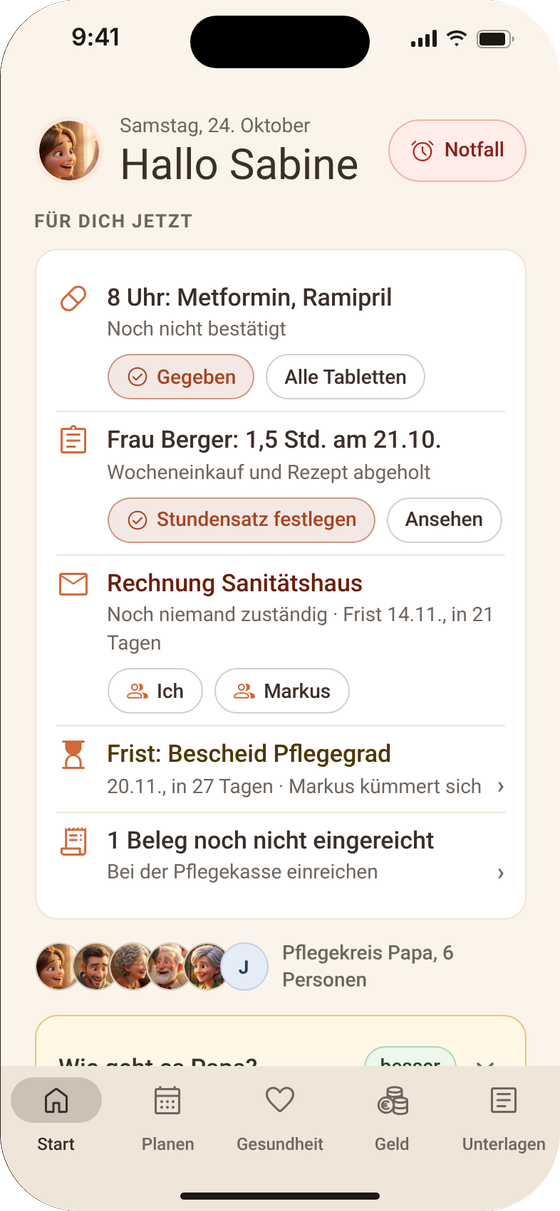Tap Noch nicht bestätigt status text
Image resolution: width=560 pixels, height=1211 pixels.
pos(197,329)
